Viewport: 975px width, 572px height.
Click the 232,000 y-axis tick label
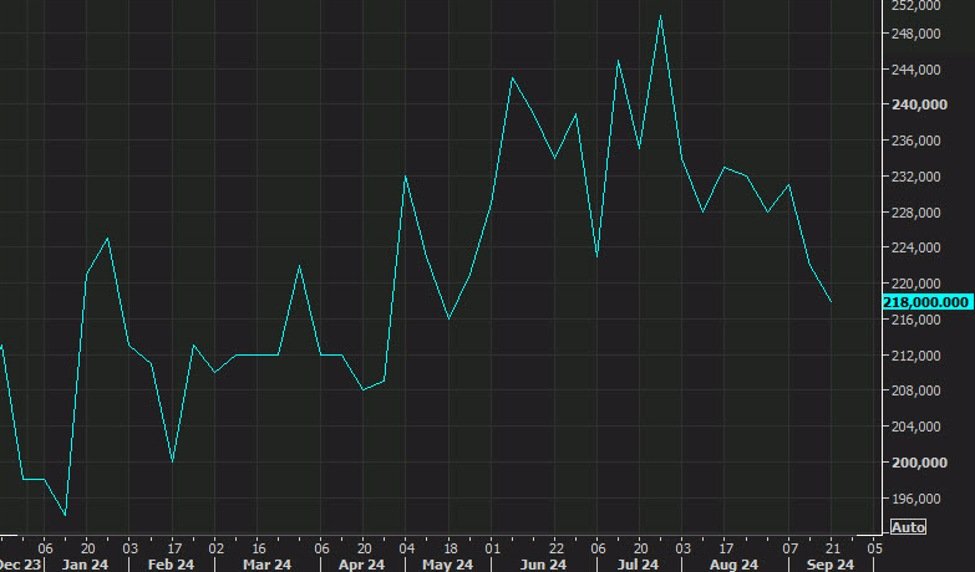pyautogui.click(x=919, y=177)
